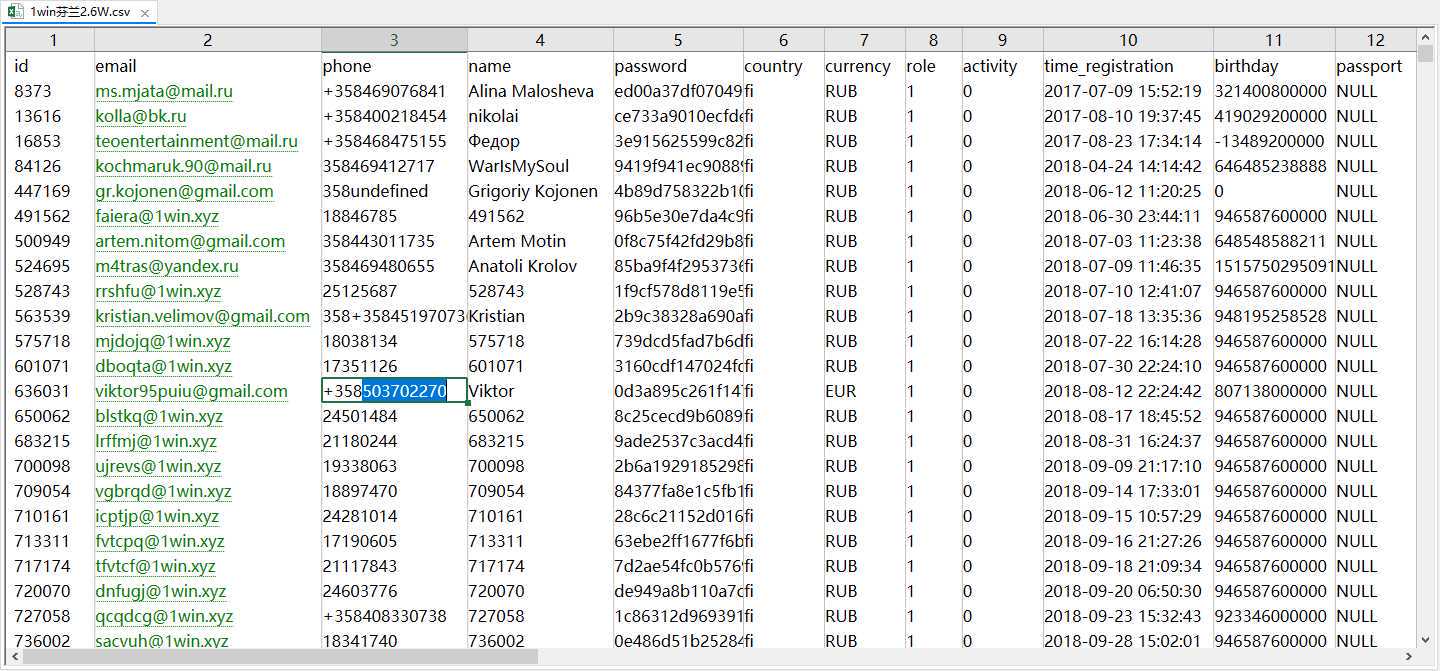Select column header 1
The height and width of the screenshot is (671, 1440).
[x=52, y=40]
